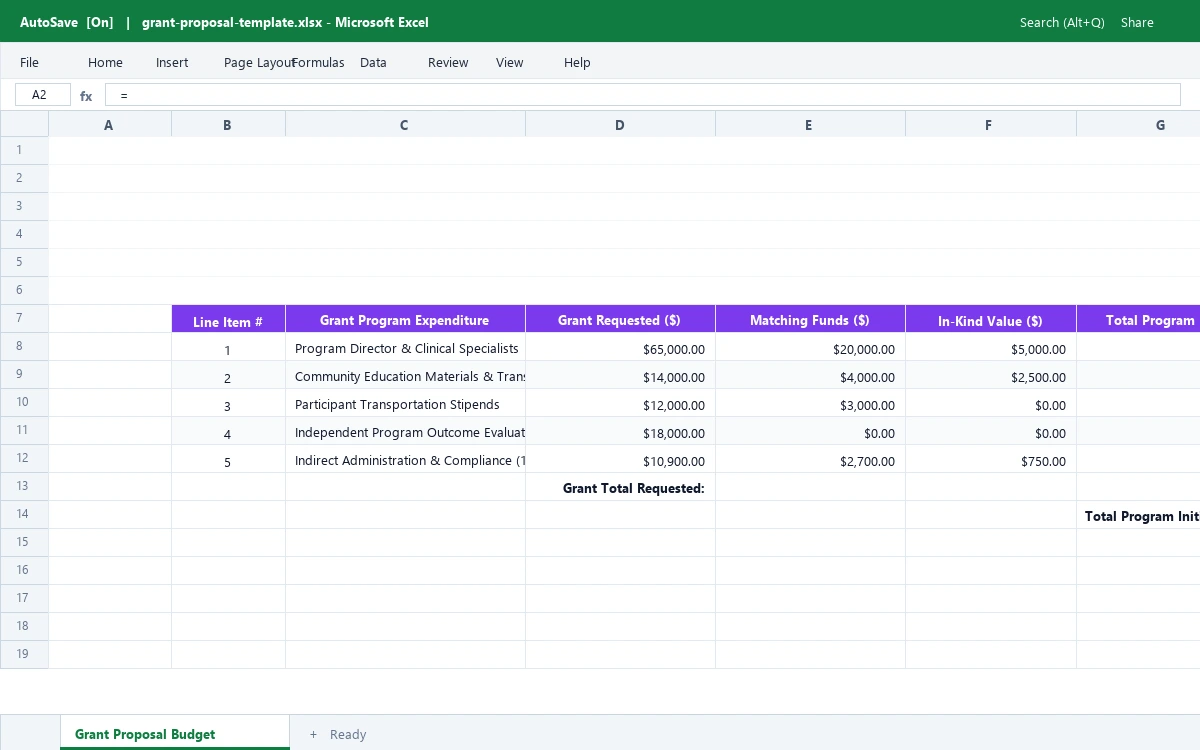Screen dimensions: 1200x750
Task: Add a new sheet with plus icon
Action: click(x=313, y=734)
